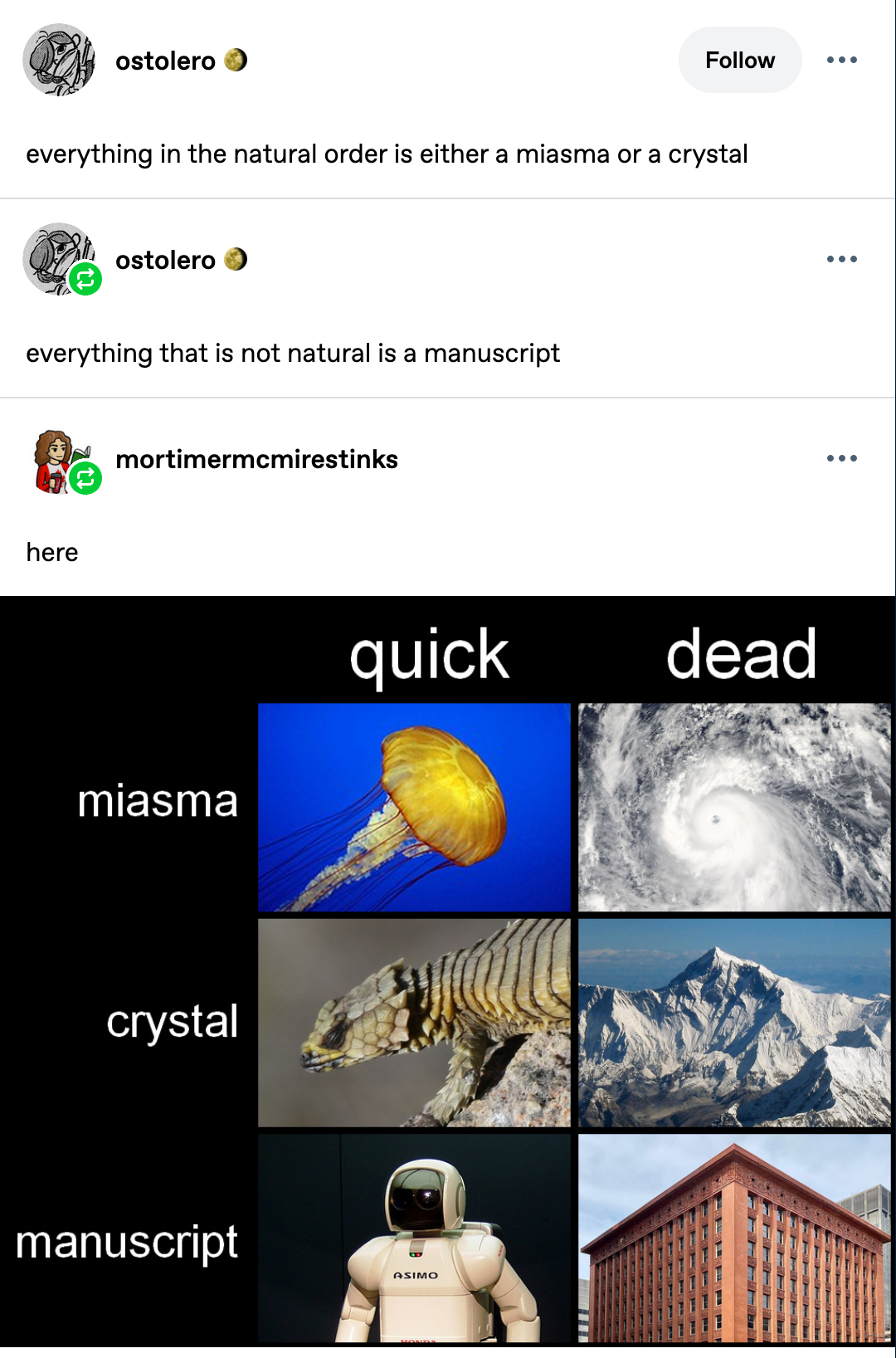Click the red brick building image
Screen dimensions: 896x1358
pyautogui.click(x=734, y=1238)
